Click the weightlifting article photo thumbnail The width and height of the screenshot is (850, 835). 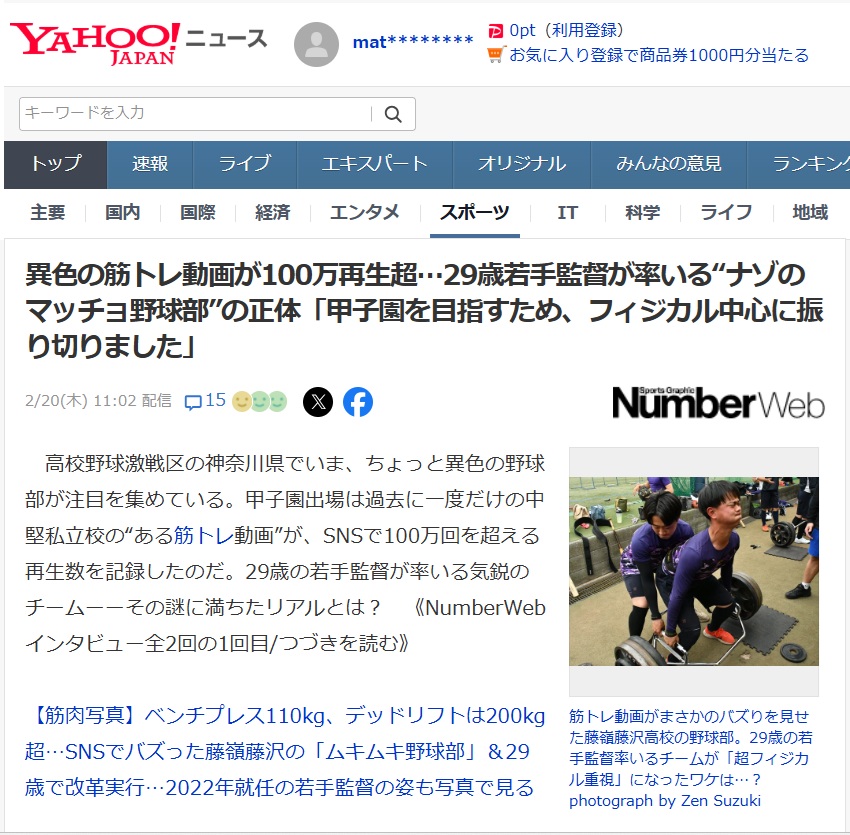coord(694,571)
